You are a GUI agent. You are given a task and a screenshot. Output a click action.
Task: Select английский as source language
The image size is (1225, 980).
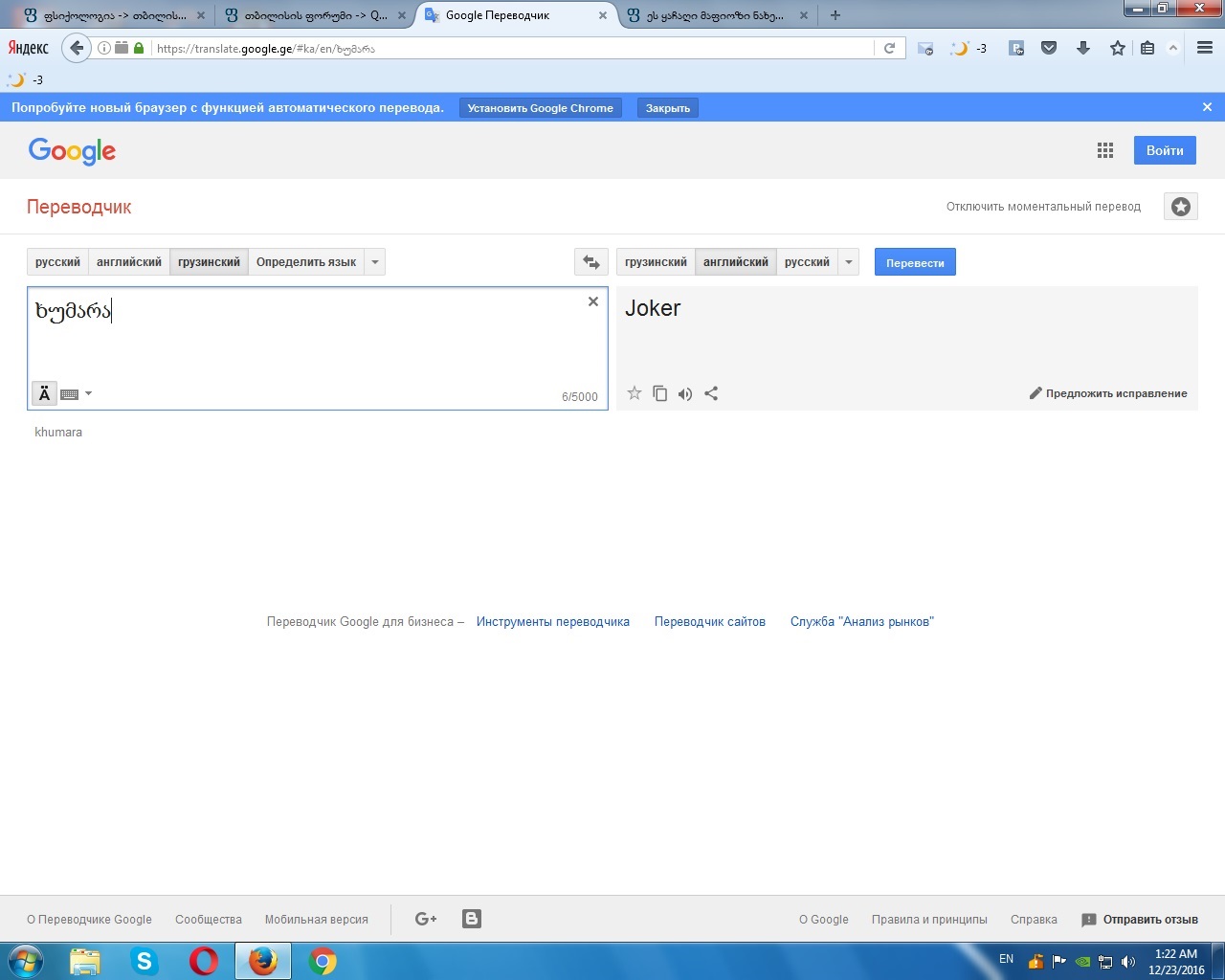[x=129, y=262]
